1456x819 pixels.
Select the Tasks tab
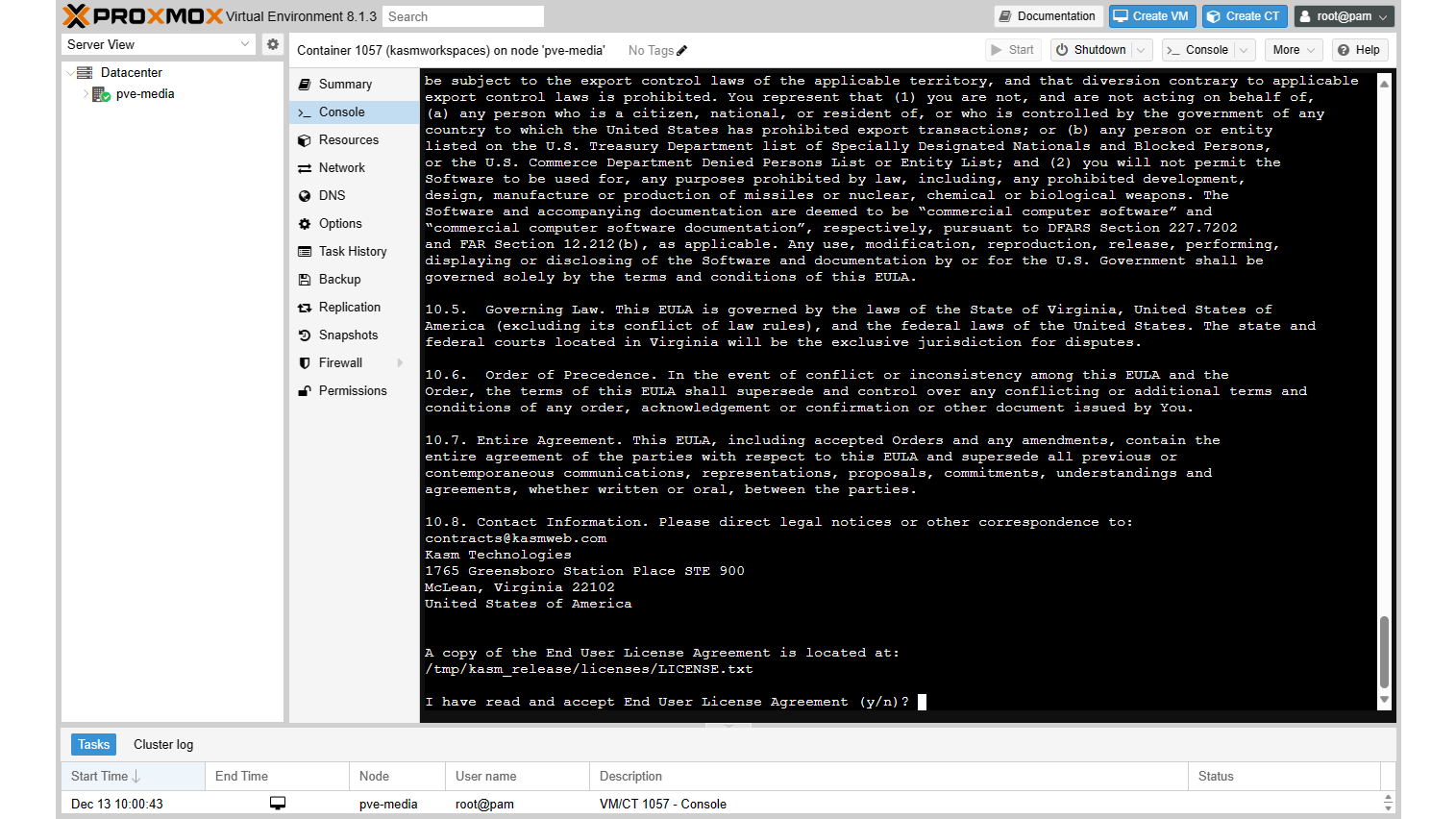[x=93, y=744]
